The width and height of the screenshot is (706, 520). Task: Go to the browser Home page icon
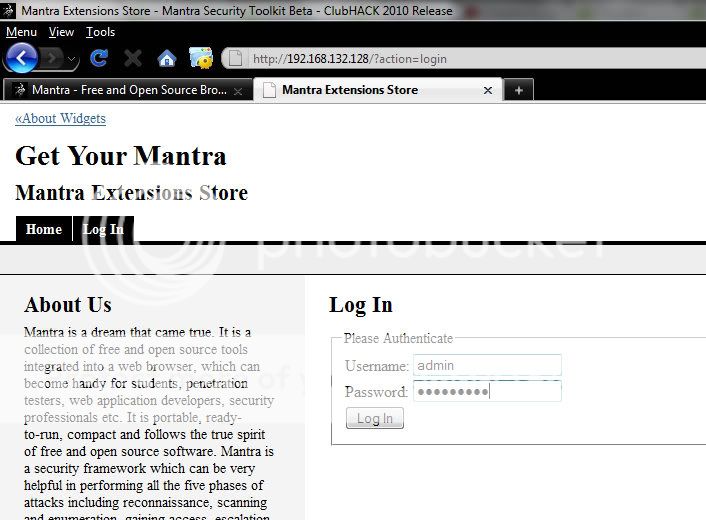tap(166, 59)
